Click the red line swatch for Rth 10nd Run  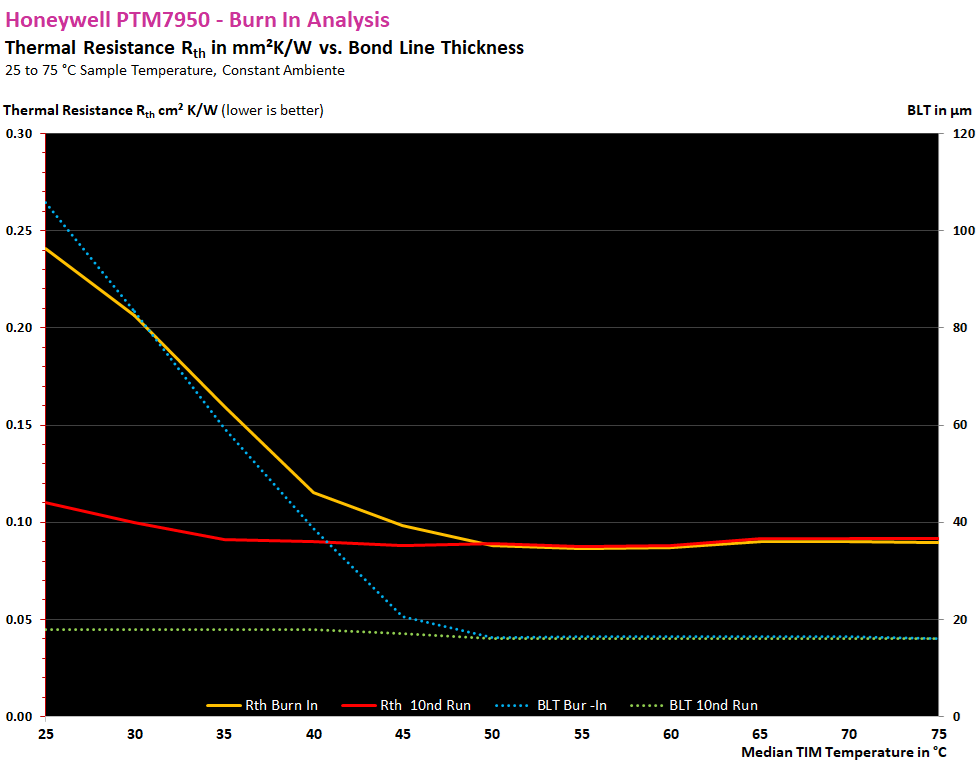[x=359, y=705]
